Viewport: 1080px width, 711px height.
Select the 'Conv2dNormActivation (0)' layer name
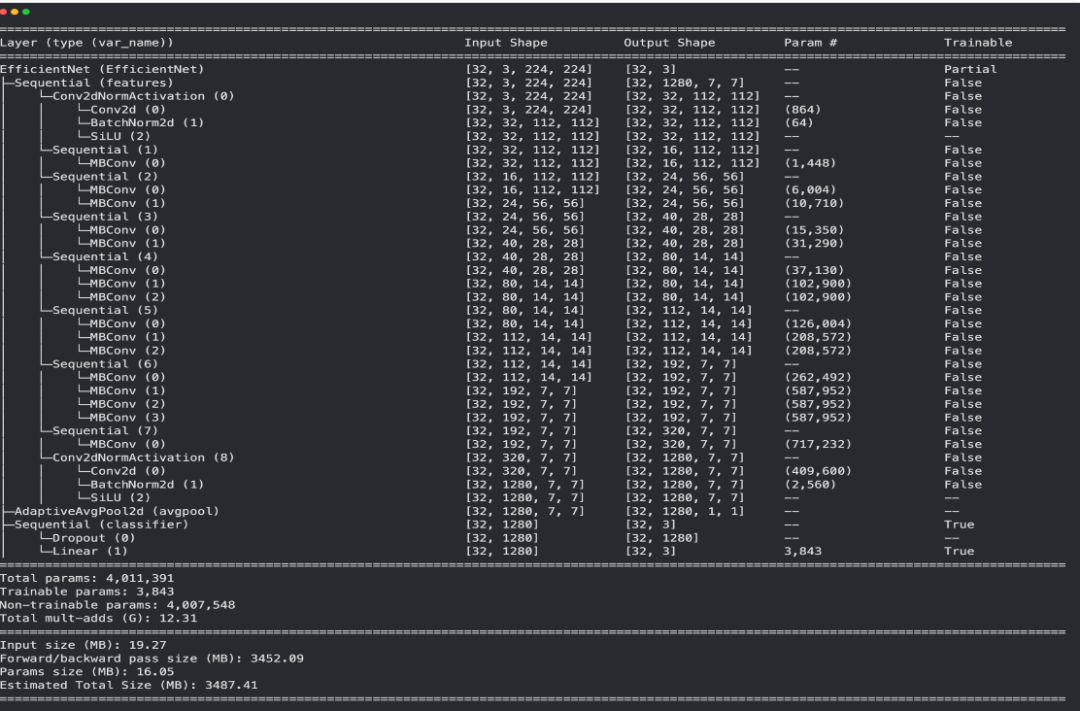[143, 96]
